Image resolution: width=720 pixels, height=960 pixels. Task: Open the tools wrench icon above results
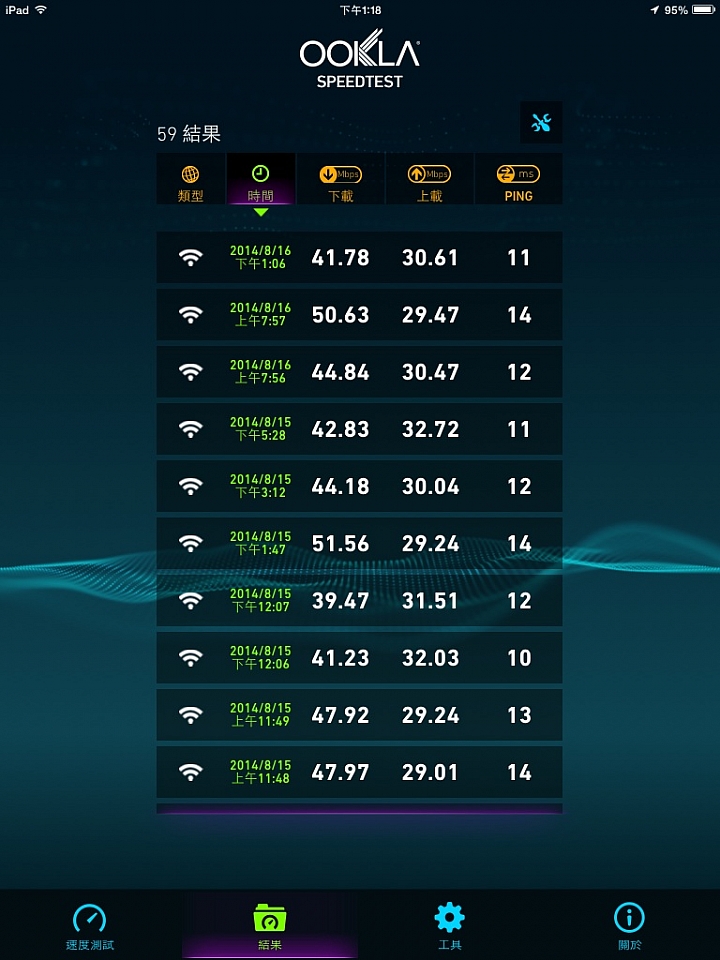coord(541,122)
